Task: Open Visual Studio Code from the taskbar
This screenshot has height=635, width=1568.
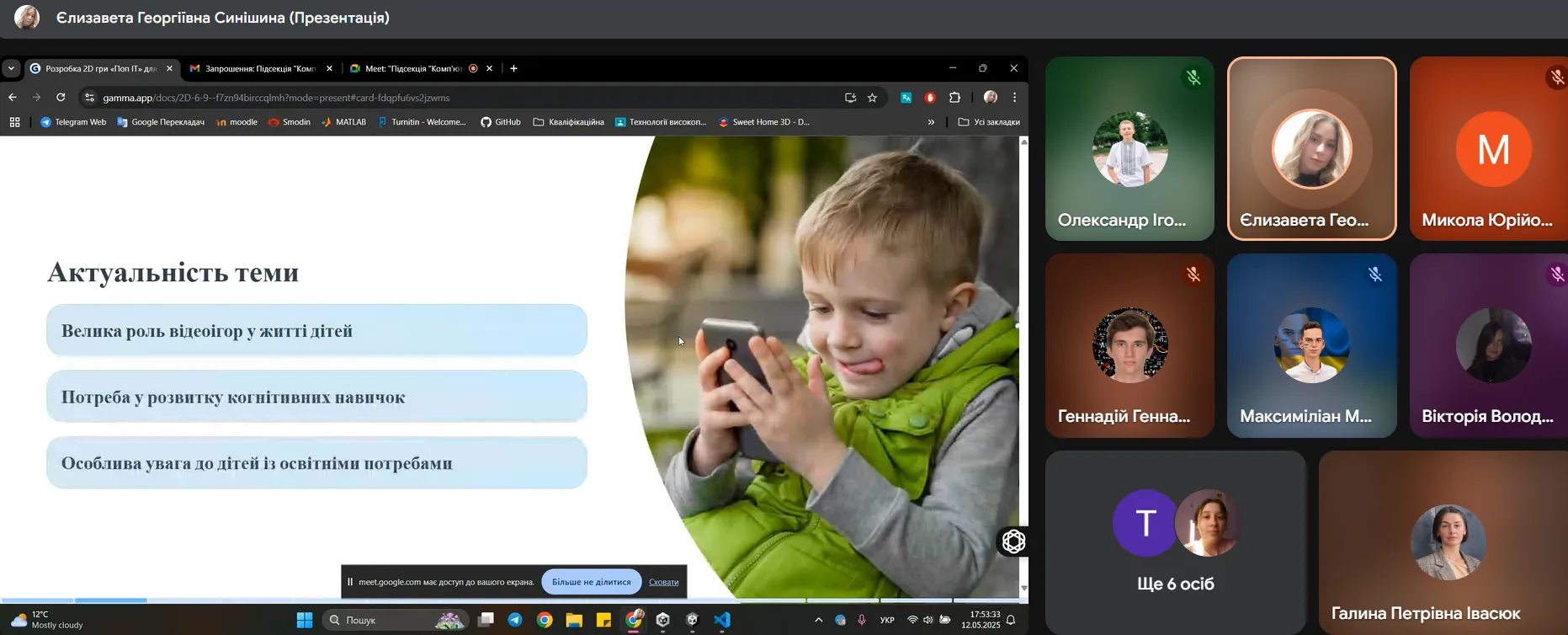Action: (x=722, y=621)
